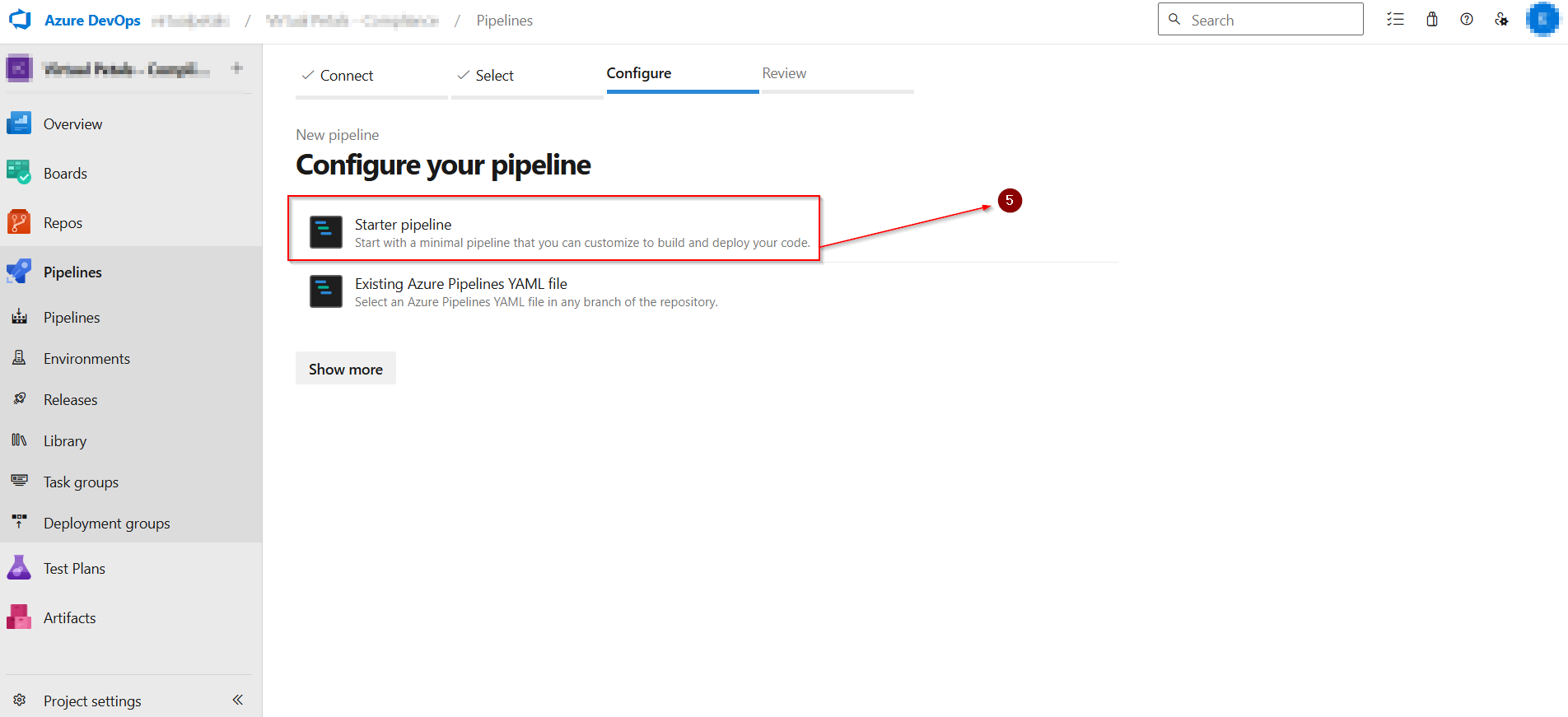Image resolution: width=1568 pixels, height=717 pixels.
Task: Click the Pipelines breadcrumb link
Action: (x=504, y=21)
